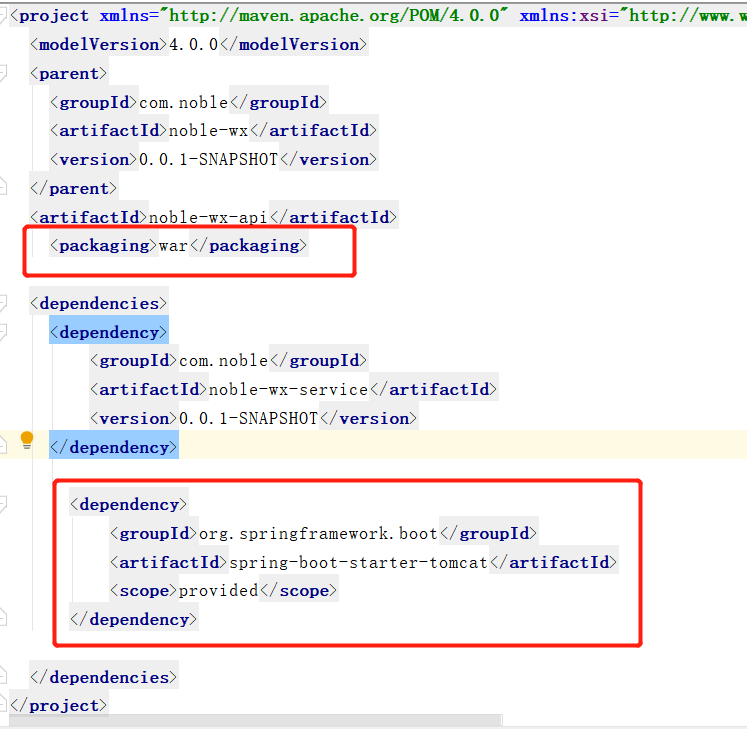The width and height of the screenshot is (747, 729).
Task: Click the artifactId value noble-wx-api
Action: pyautogui.click(x=208, y=217)
